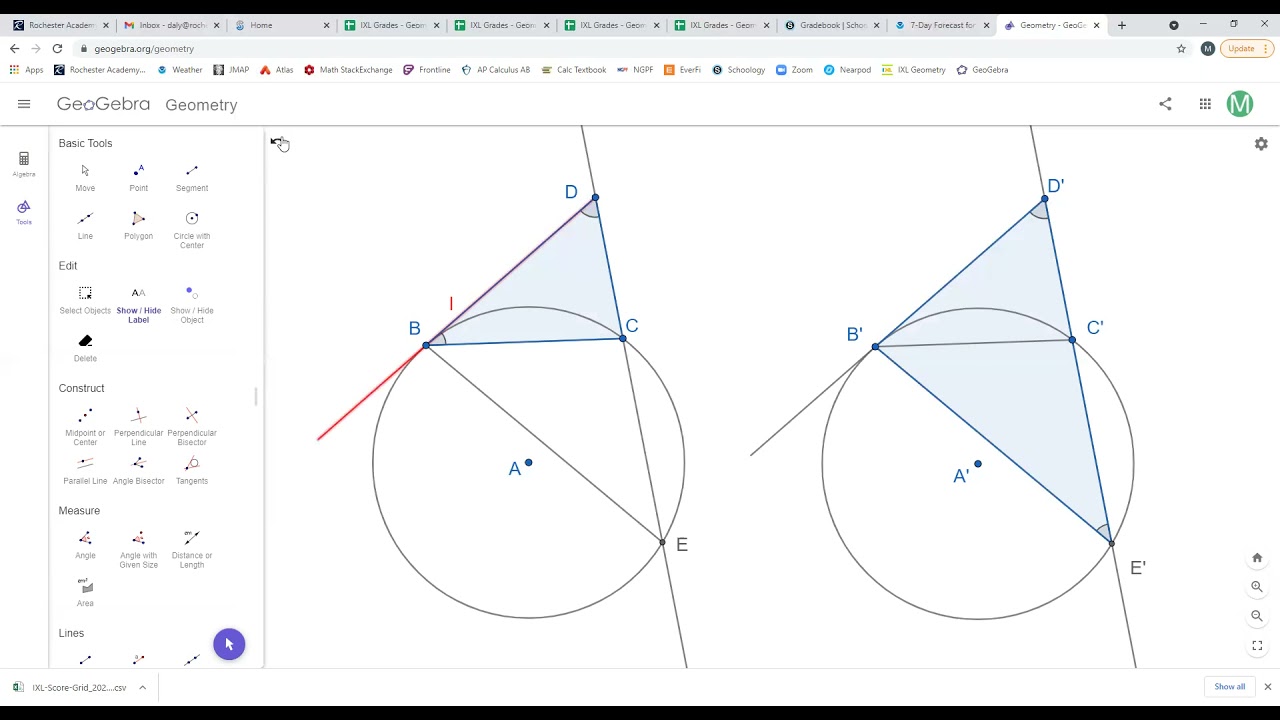This screenshot has width=1280, height=720.
Task: Open a new browser tab
Action: pos(1121,25)
